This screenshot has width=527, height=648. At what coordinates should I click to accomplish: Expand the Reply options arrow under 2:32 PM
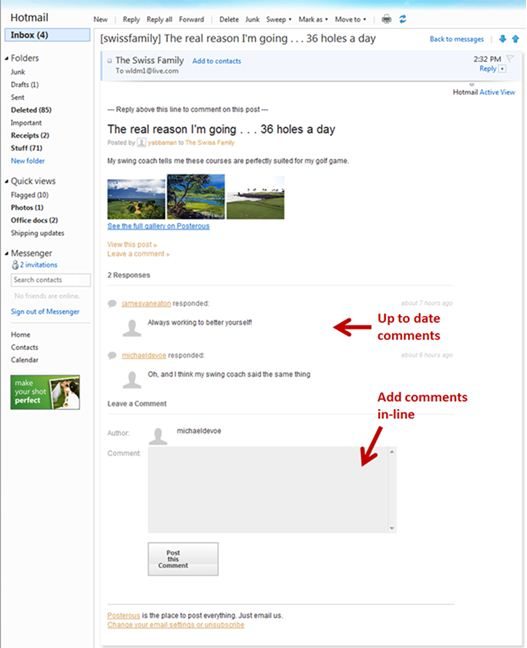(x=503, y=69)
